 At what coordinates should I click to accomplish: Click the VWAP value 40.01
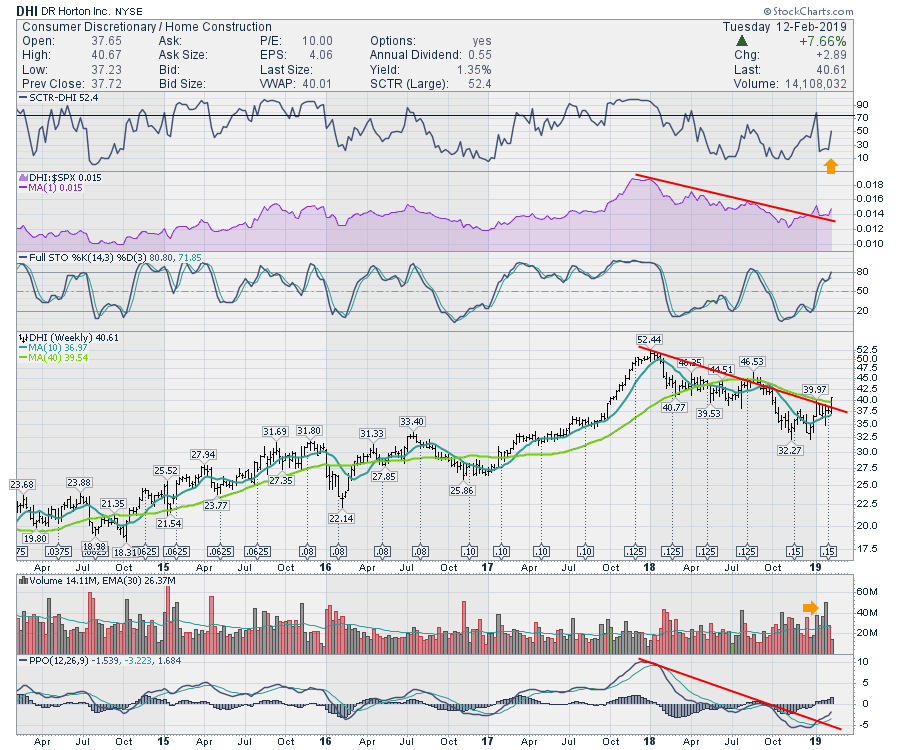tap(317, 84)
